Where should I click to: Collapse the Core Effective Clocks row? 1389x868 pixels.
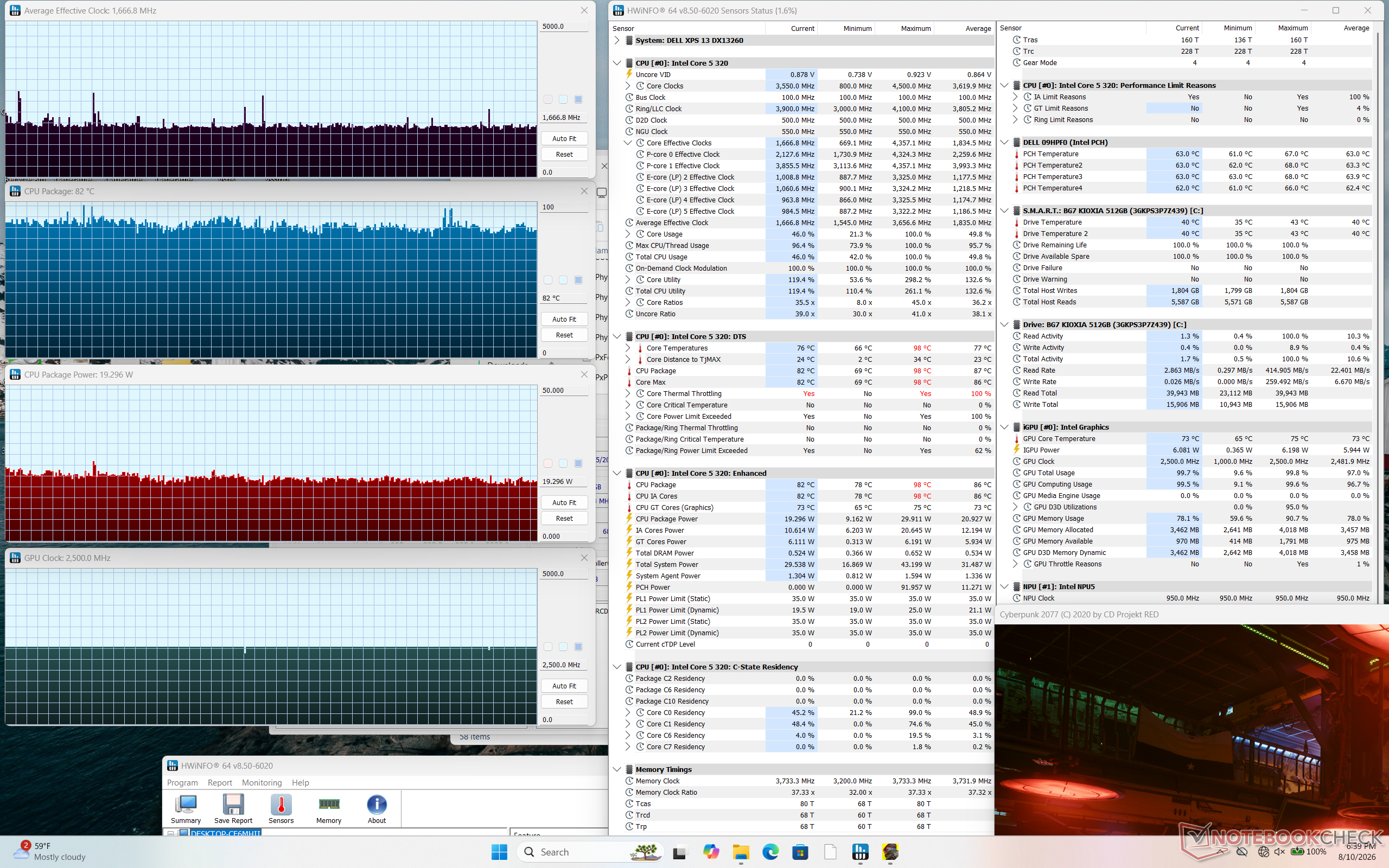(628, 143)
